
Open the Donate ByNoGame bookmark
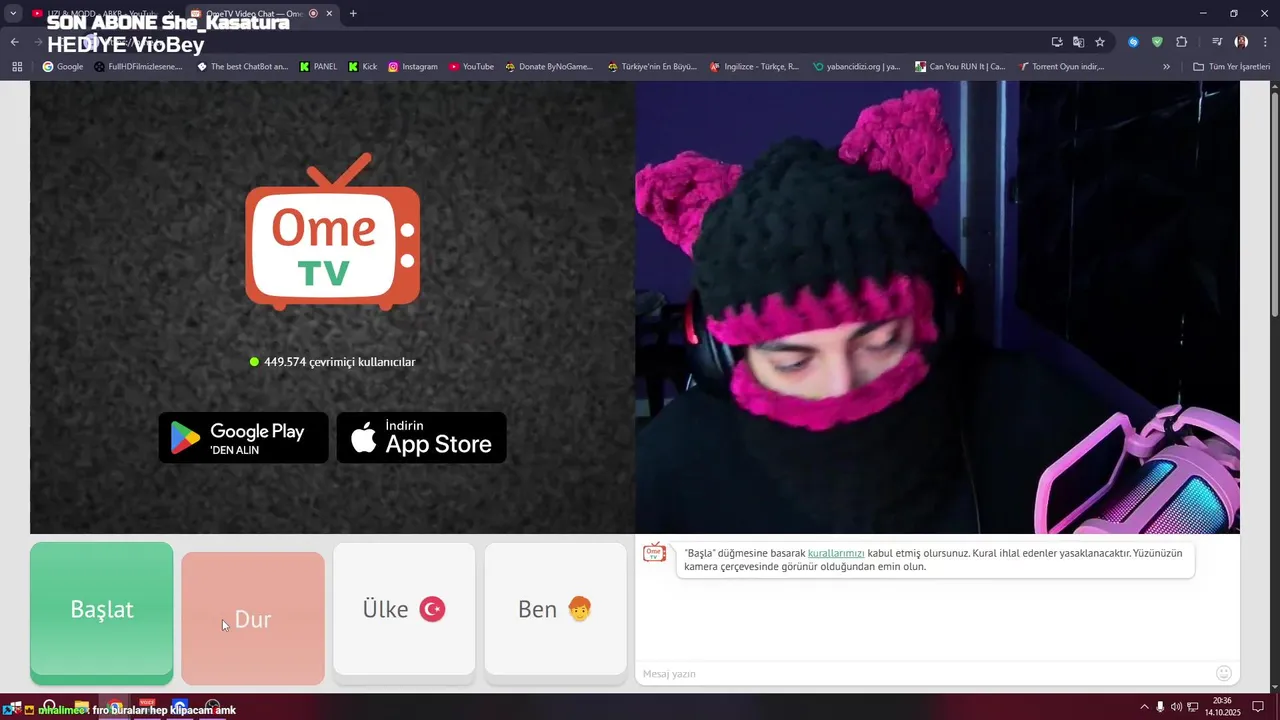tap(549, 67)
